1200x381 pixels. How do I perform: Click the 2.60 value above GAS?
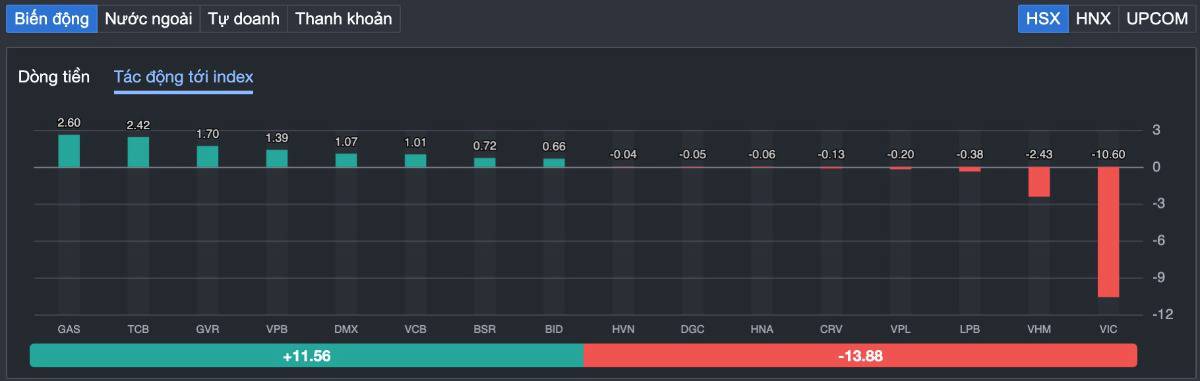69,123
